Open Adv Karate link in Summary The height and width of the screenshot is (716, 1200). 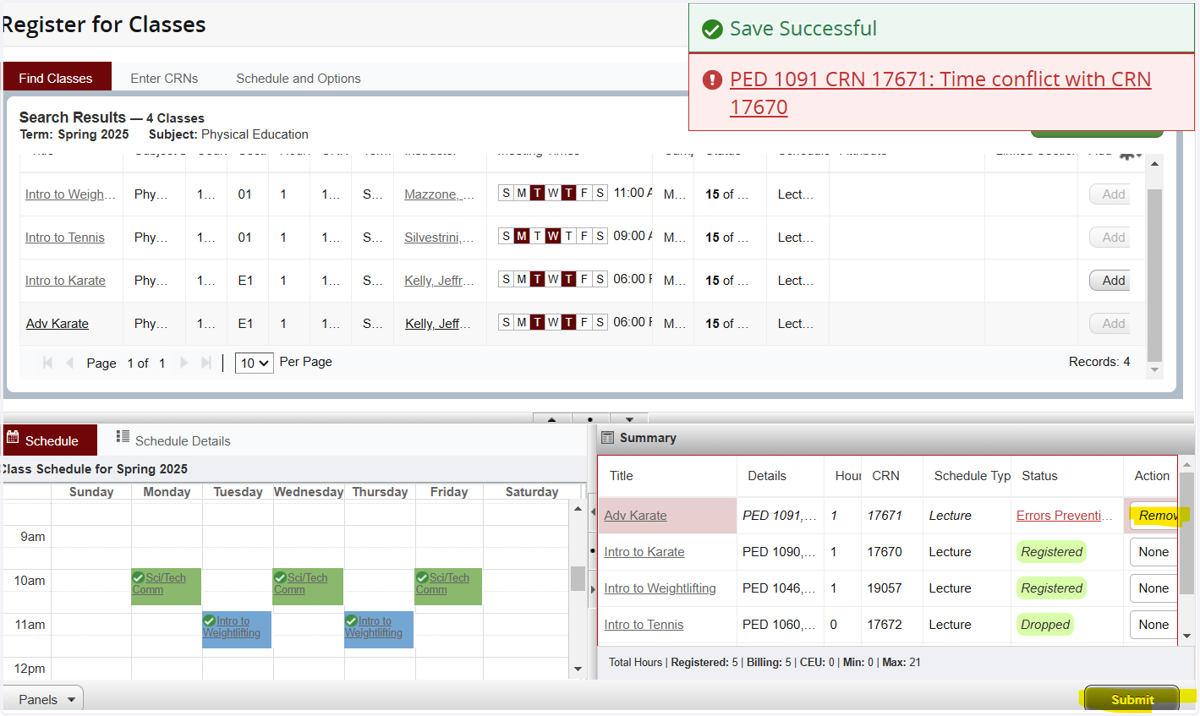coord(635,515)
